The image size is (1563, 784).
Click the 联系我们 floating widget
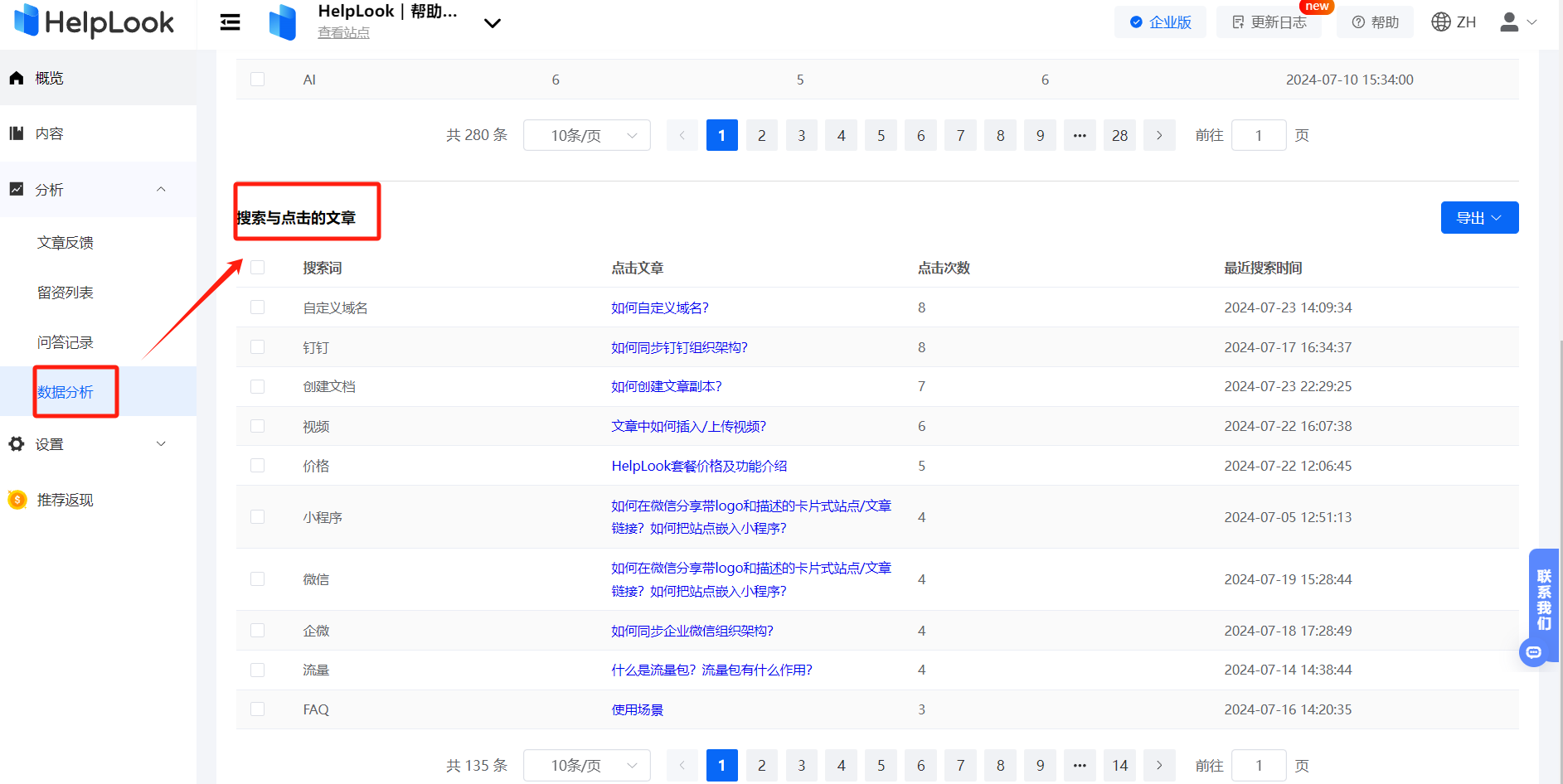[1544, 600]
